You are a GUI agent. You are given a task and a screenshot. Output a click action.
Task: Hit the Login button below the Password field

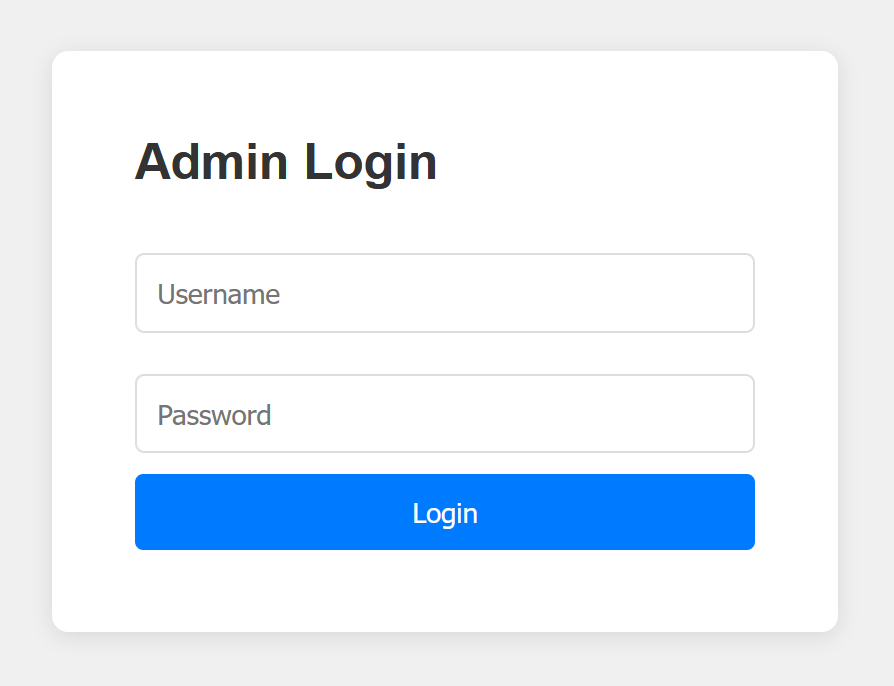[444, 512]
